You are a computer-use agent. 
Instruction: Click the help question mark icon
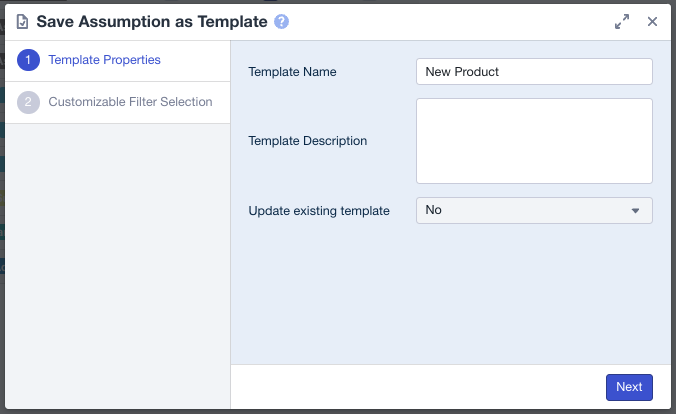pos(281,21)
